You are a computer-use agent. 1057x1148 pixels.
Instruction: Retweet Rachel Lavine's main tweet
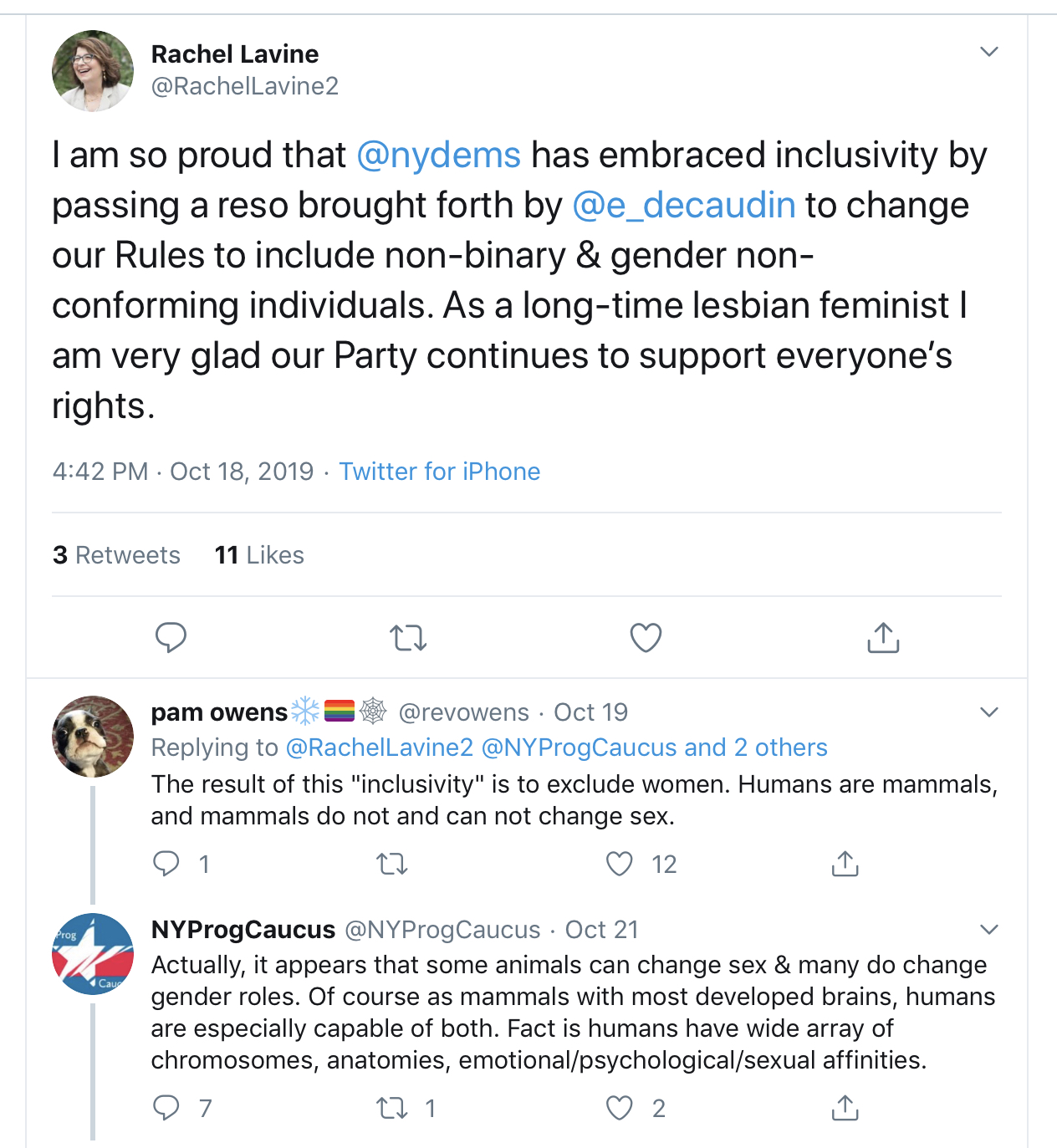pos(408,639)
